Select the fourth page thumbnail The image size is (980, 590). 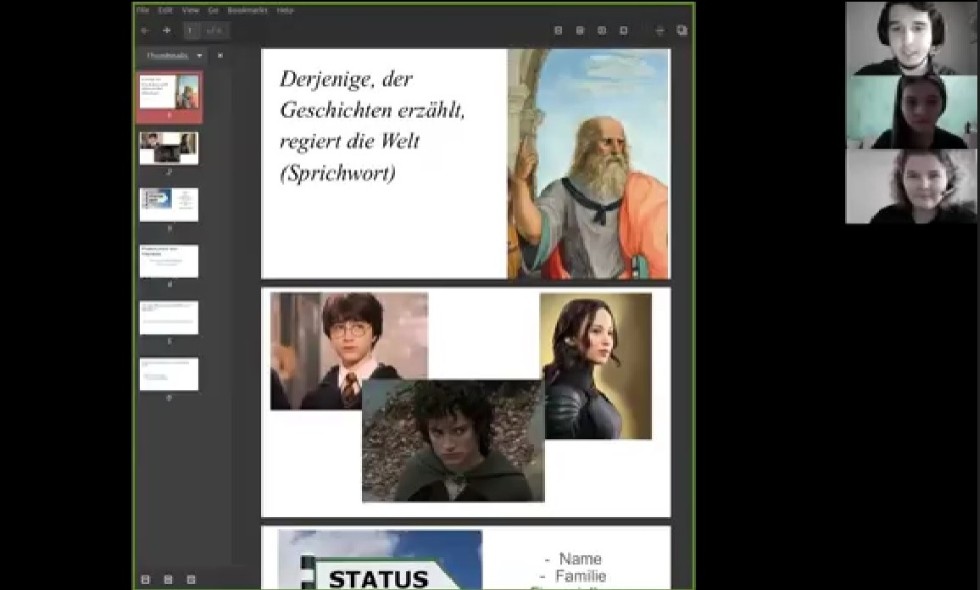[x=168, y=261]
